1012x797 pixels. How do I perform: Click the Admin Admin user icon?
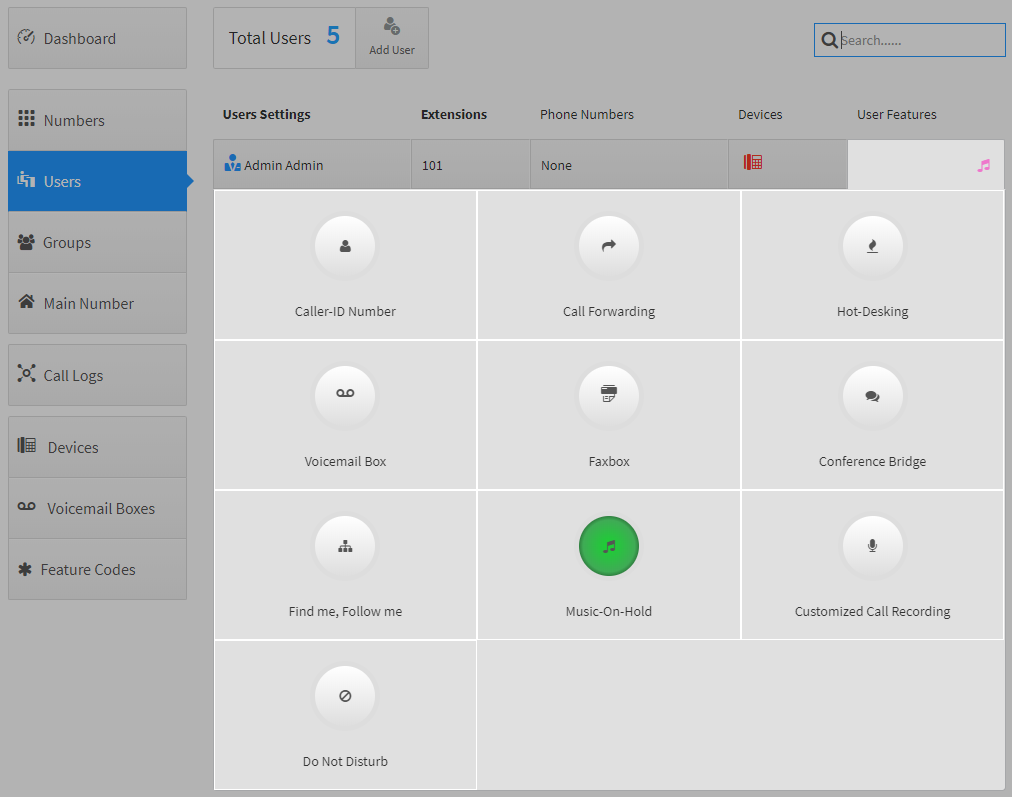[x=232, y=163]
